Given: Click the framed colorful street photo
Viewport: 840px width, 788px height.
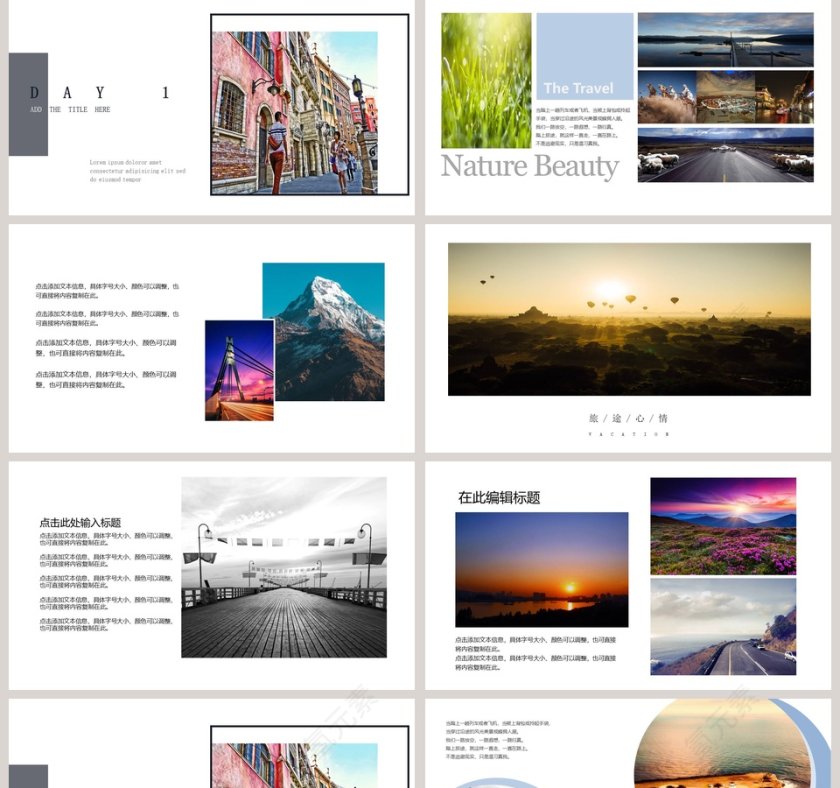Looking at the screenshot, I should (295, 112).
